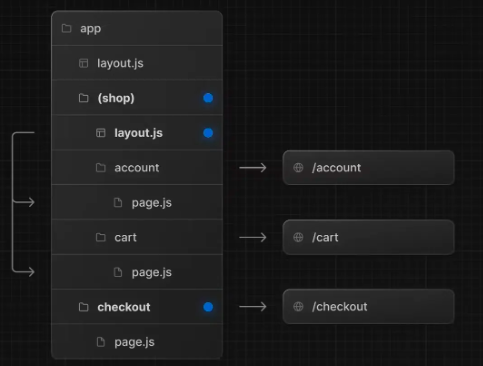Click the "/account" URL text

(x=337, y=168)
